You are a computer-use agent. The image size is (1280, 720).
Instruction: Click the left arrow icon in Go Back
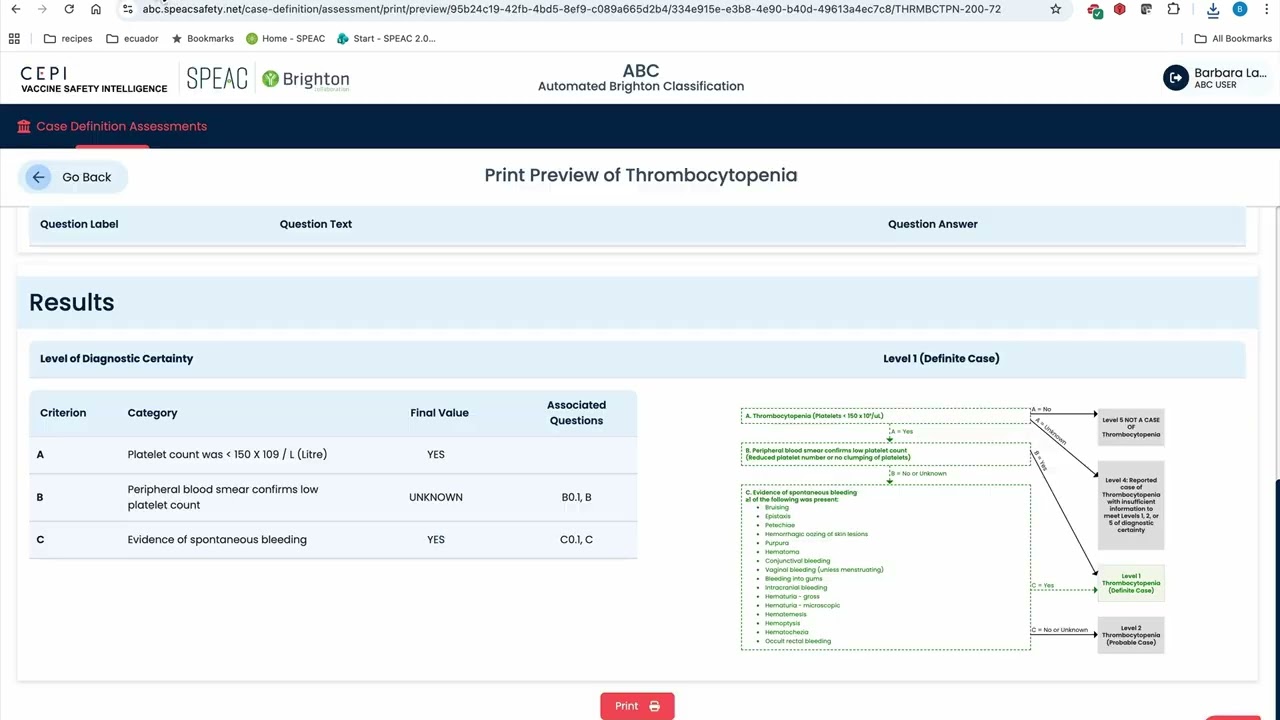38,177
